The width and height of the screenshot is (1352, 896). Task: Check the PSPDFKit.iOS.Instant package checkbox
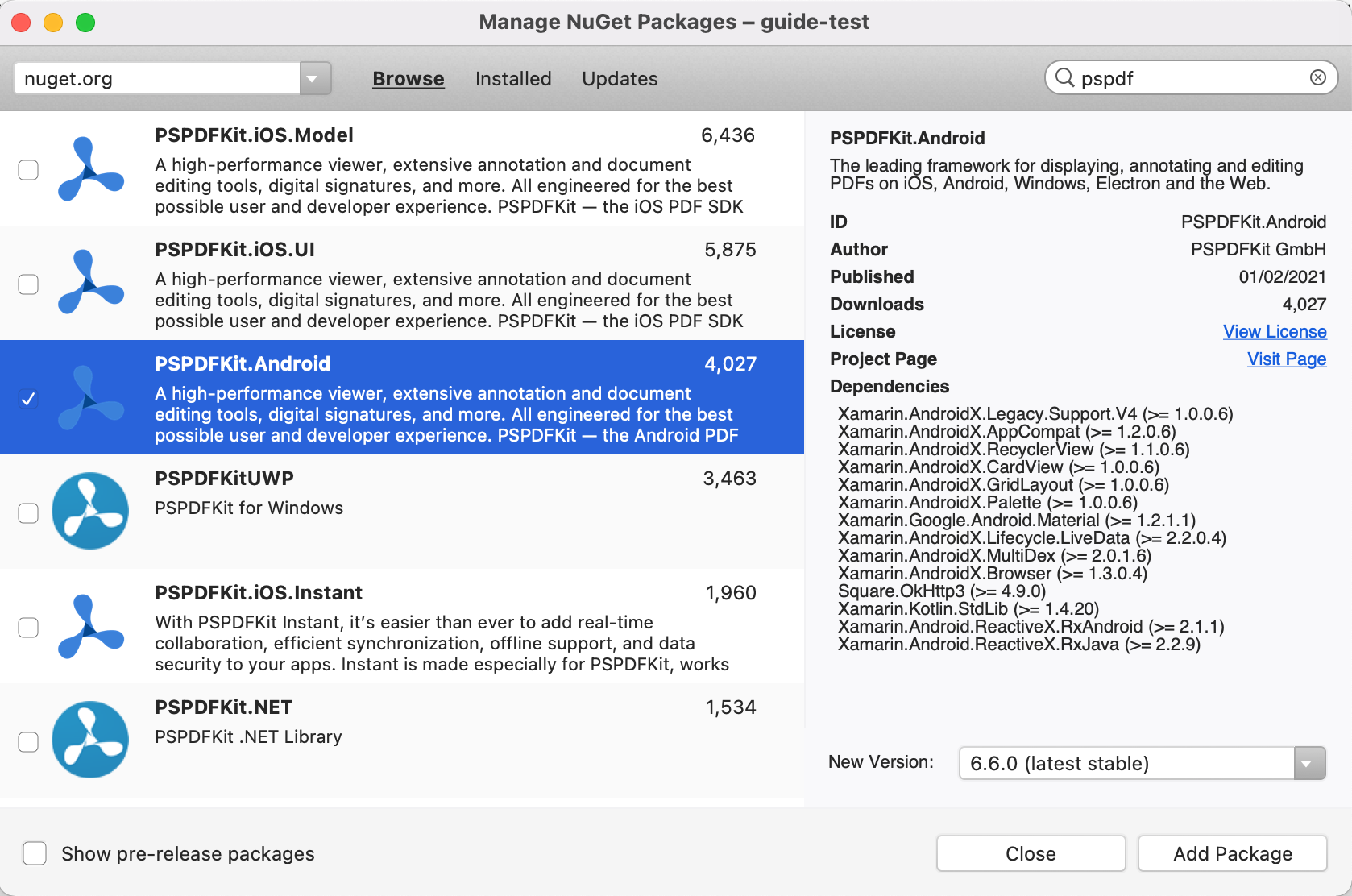28,628
